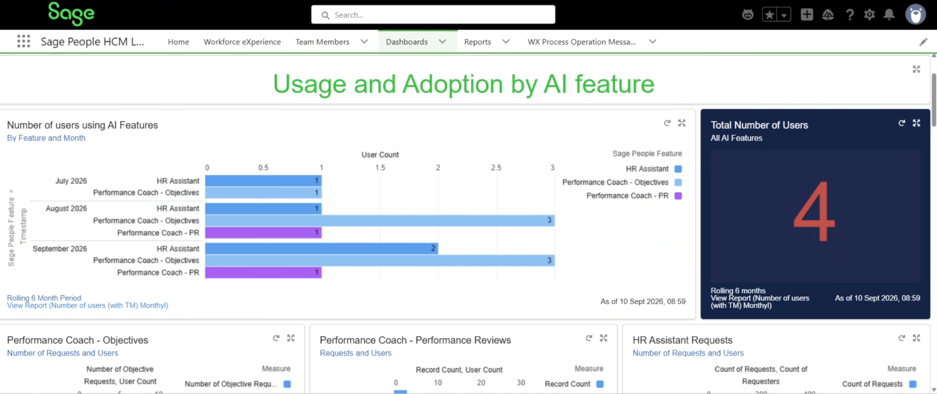Open the Trailhead guidance center icon
The width and height of the screenshot is (937, 394).
coord(828,15)
